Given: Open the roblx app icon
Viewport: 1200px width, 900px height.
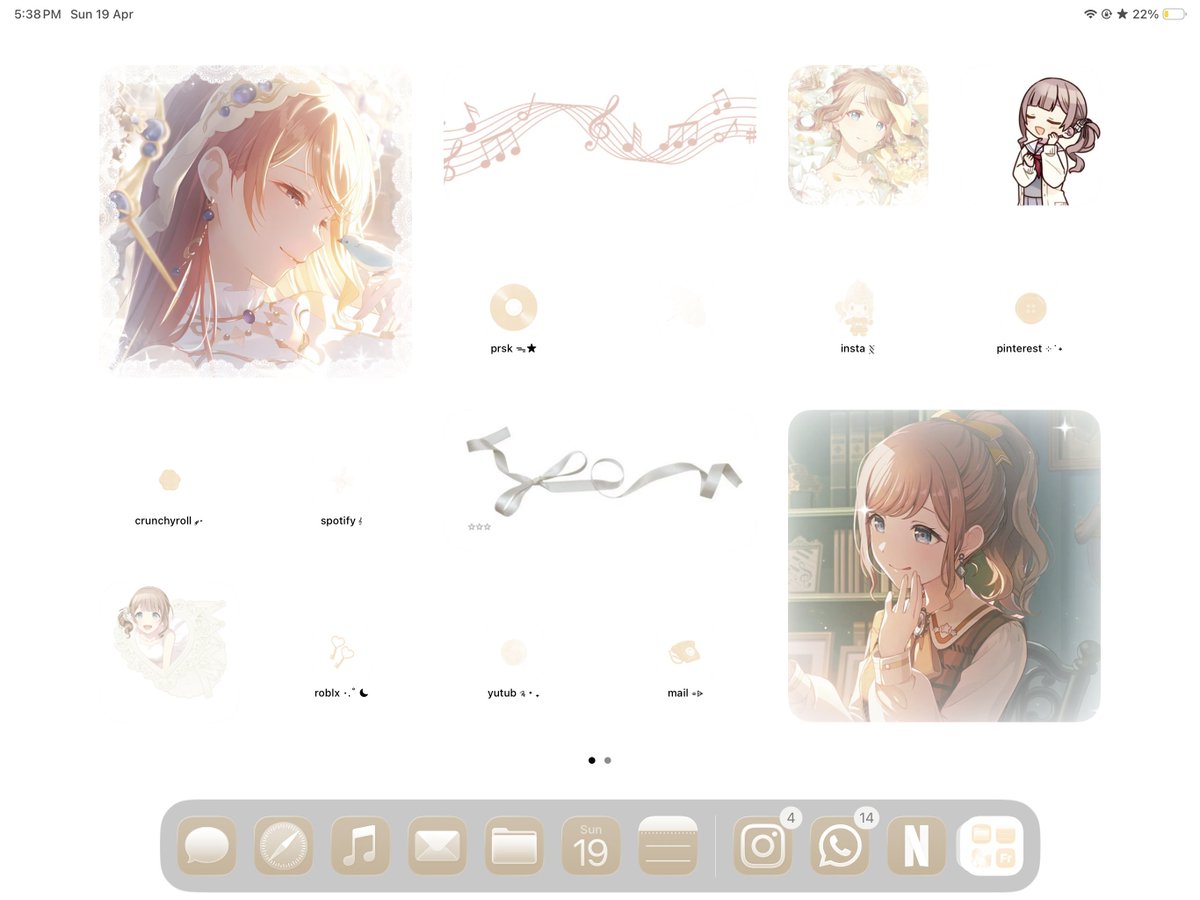Looking at the screenshot, I should 342,652.
